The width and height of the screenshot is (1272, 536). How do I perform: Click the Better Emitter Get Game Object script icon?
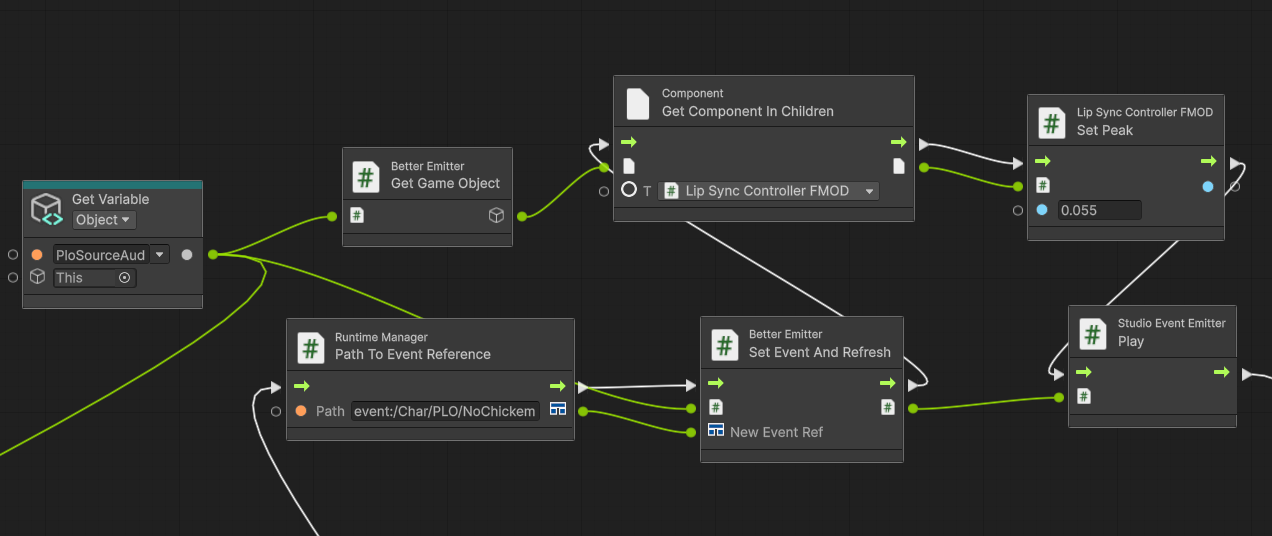coord(366,176)
